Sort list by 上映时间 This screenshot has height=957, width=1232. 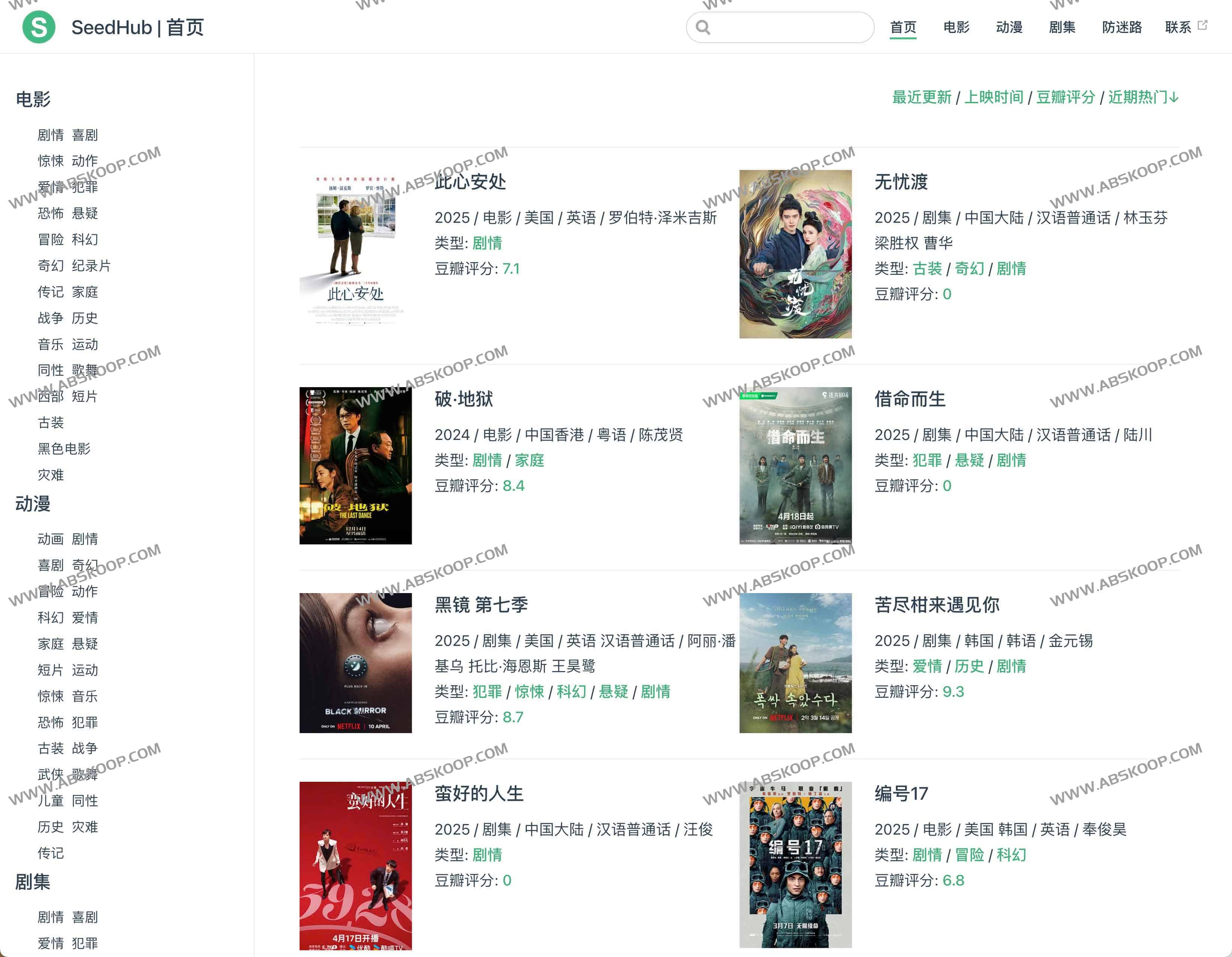(995, 97)
